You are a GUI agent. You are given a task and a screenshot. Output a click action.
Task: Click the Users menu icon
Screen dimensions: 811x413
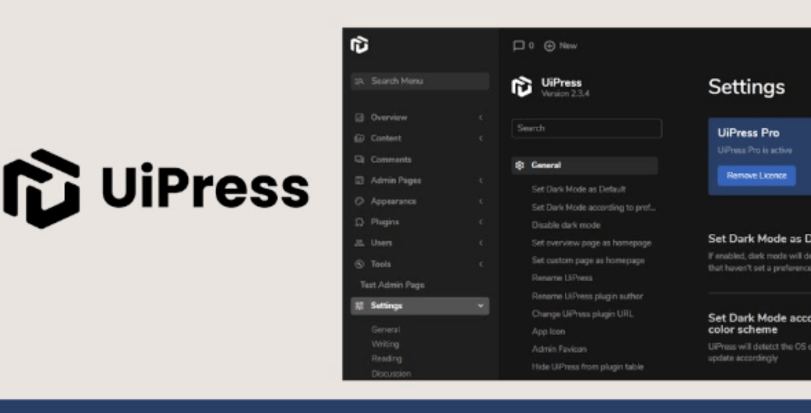coord(359,243)
